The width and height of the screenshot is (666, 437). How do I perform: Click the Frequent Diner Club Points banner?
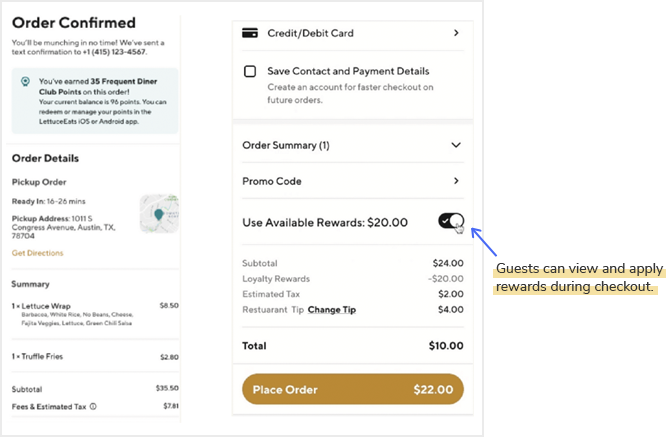pyautogui.click(x=95, y=101)
